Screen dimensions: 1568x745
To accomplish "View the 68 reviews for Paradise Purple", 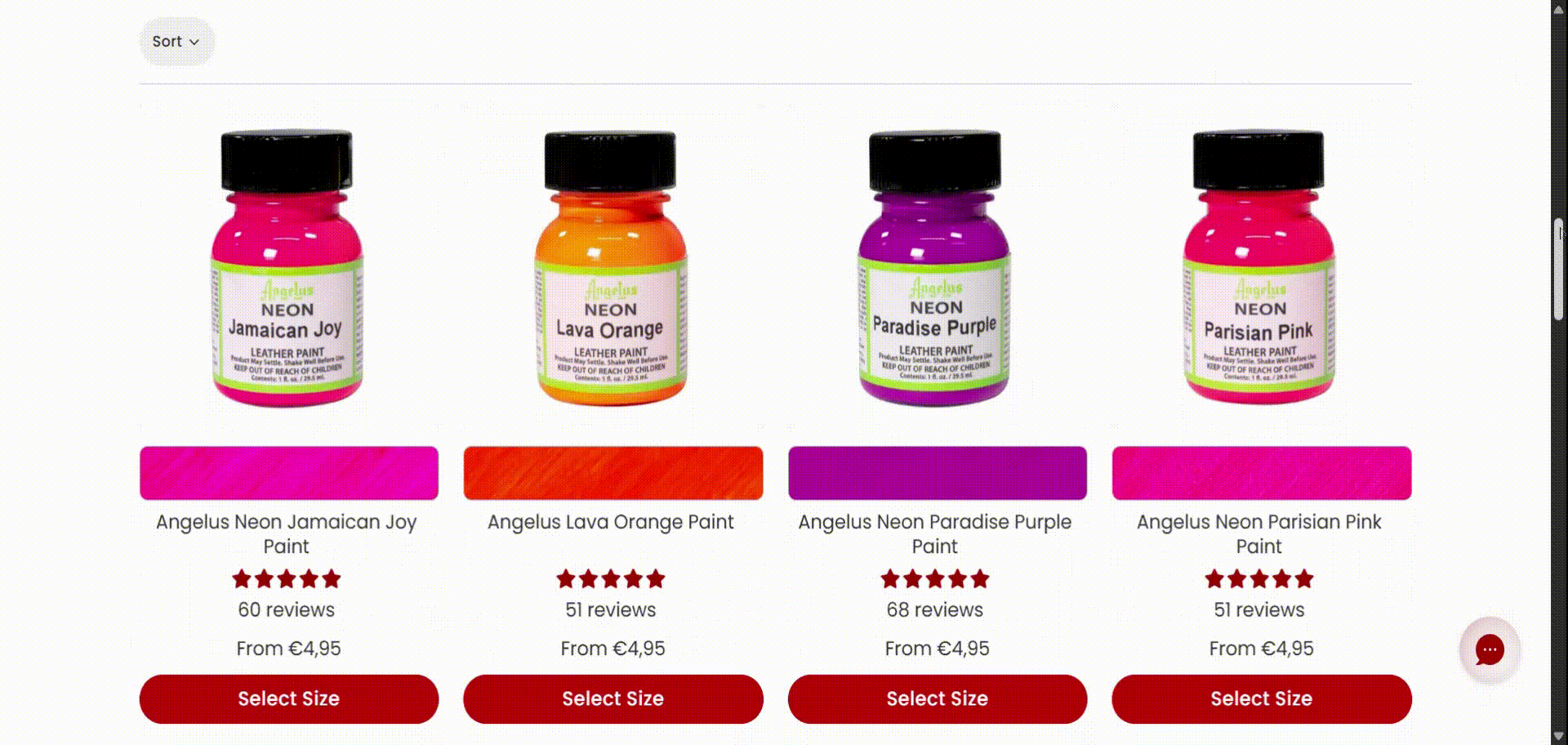I will pos(935,610).
